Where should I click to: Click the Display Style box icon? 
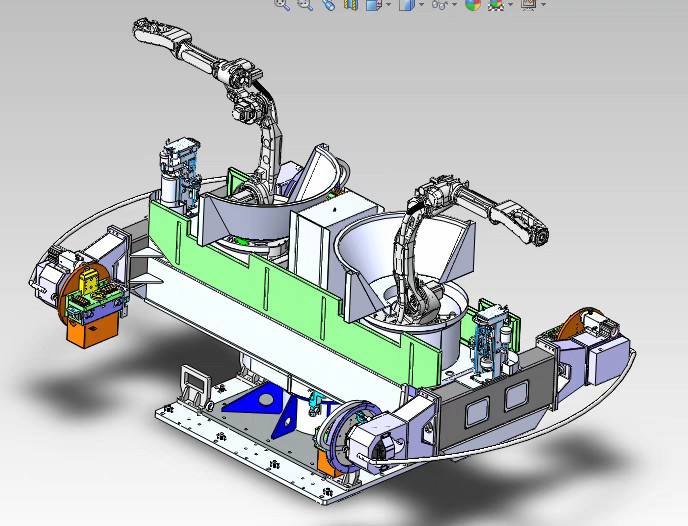[x=407, y=4]
